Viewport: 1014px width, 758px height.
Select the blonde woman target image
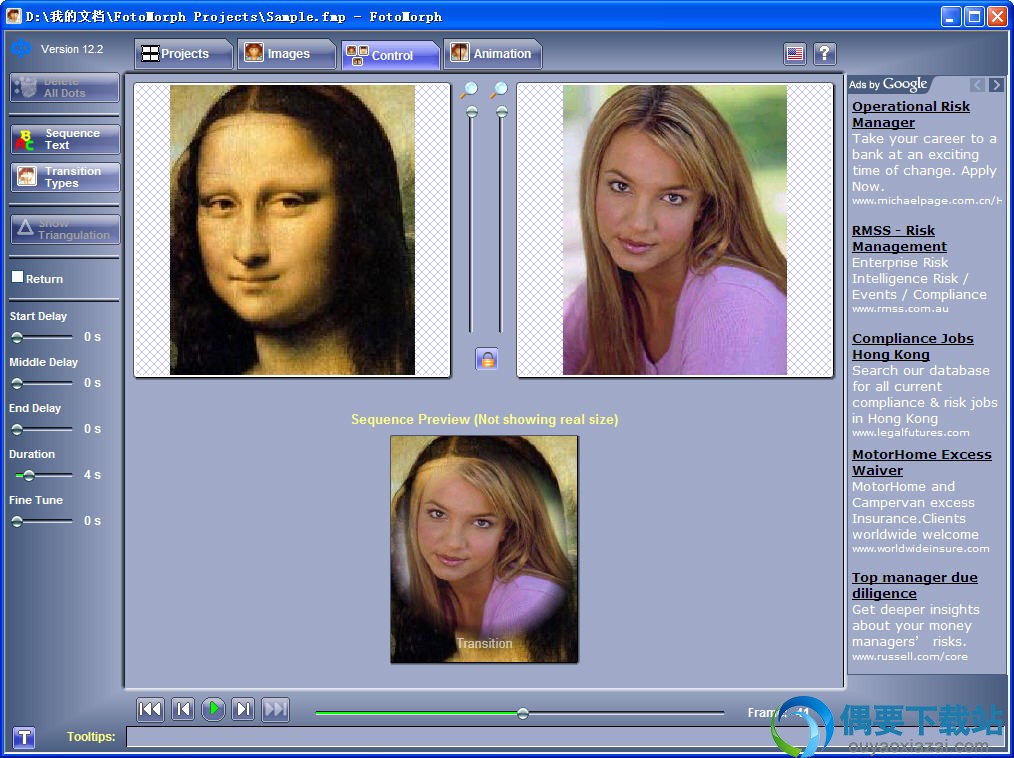(x=674, y=230)
